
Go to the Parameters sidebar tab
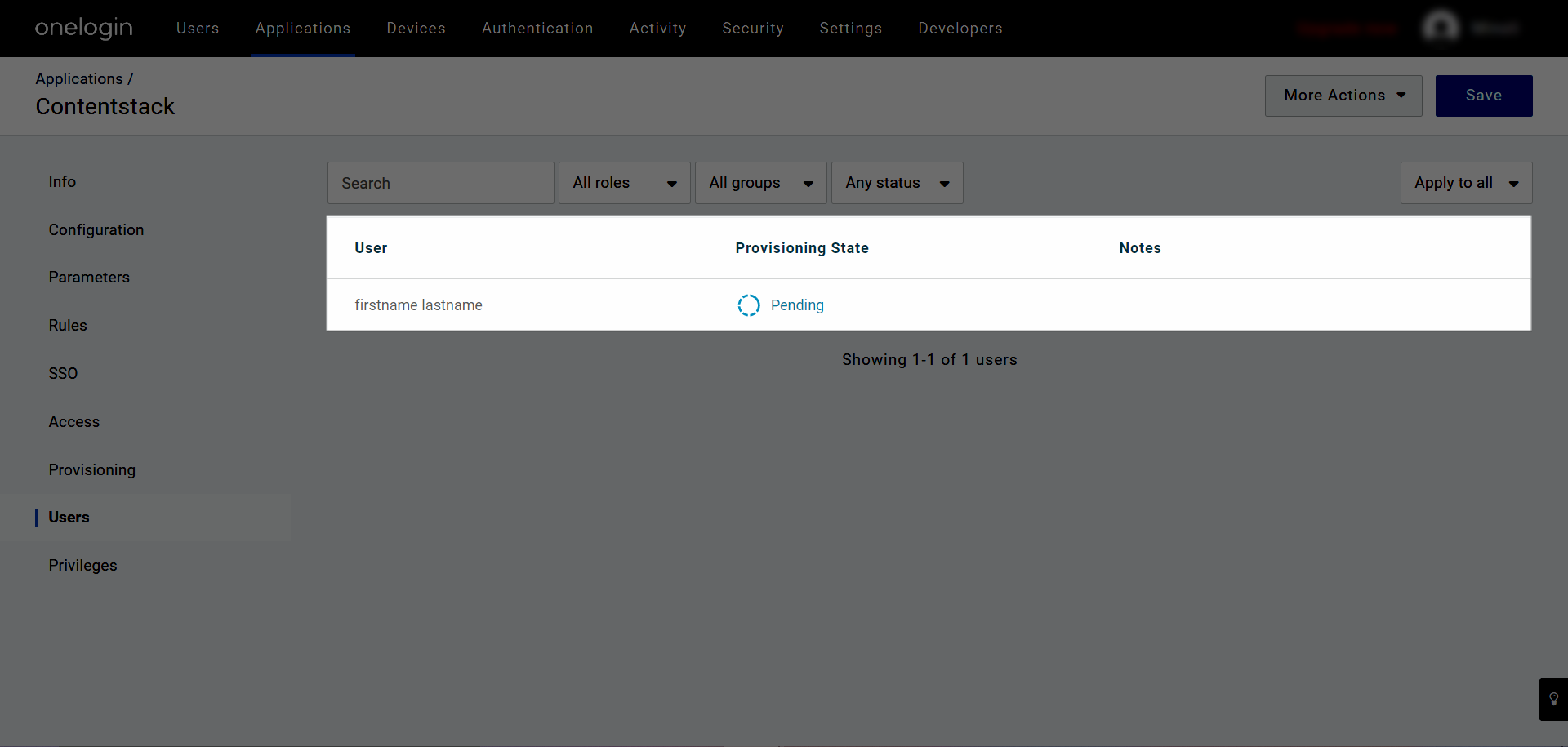(89, 278)
